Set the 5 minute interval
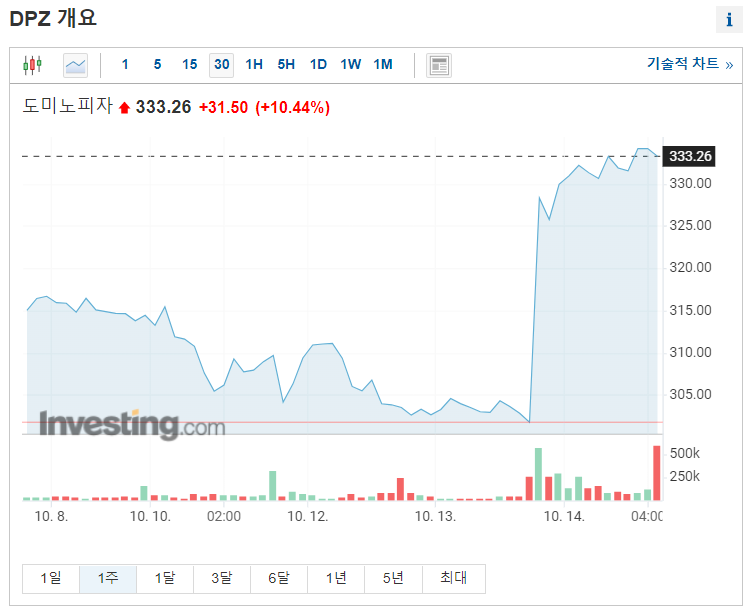This screenshot has height=613, width=749. pos(157,65)
